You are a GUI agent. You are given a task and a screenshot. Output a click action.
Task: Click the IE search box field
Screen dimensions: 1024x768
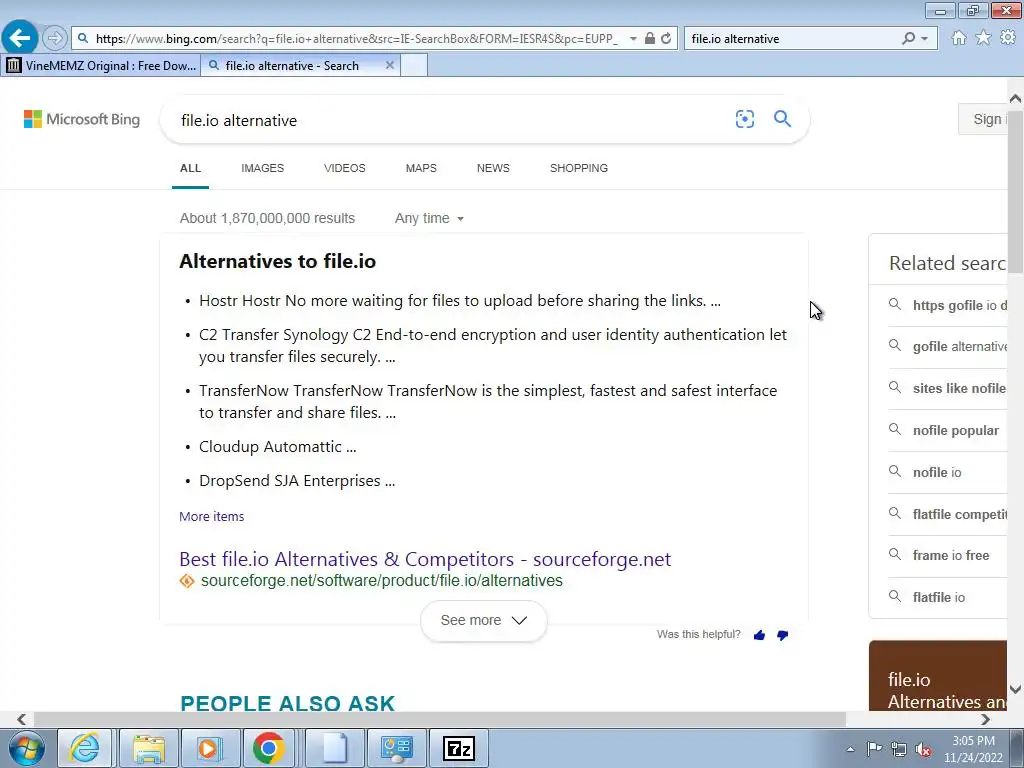tap(793, 39)
